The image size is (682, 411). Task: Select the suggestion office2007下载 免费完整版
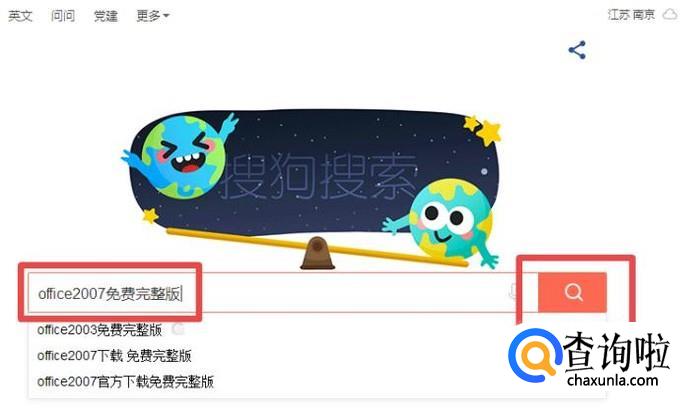point(114,356)
